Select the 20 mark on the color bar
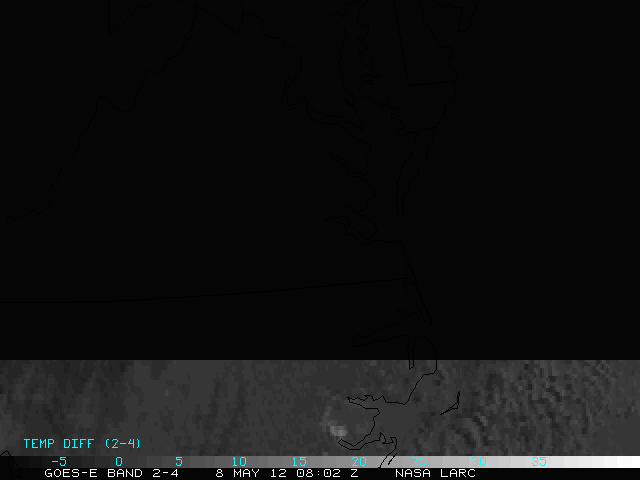 (358, 461)
